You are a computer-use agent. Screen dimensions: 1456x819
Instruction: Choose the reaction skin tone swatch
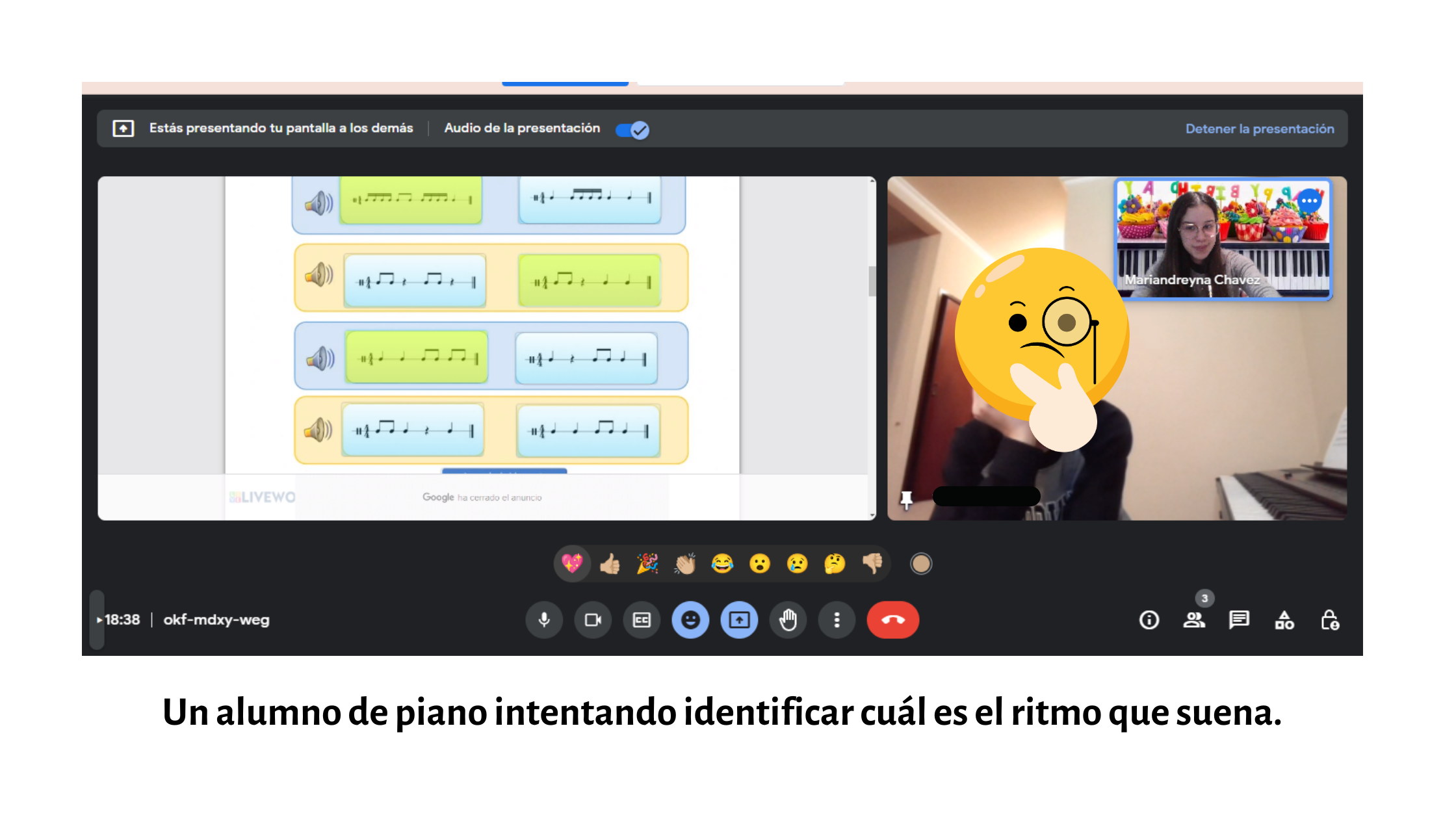pyautogui.click(x=920, y=564)
